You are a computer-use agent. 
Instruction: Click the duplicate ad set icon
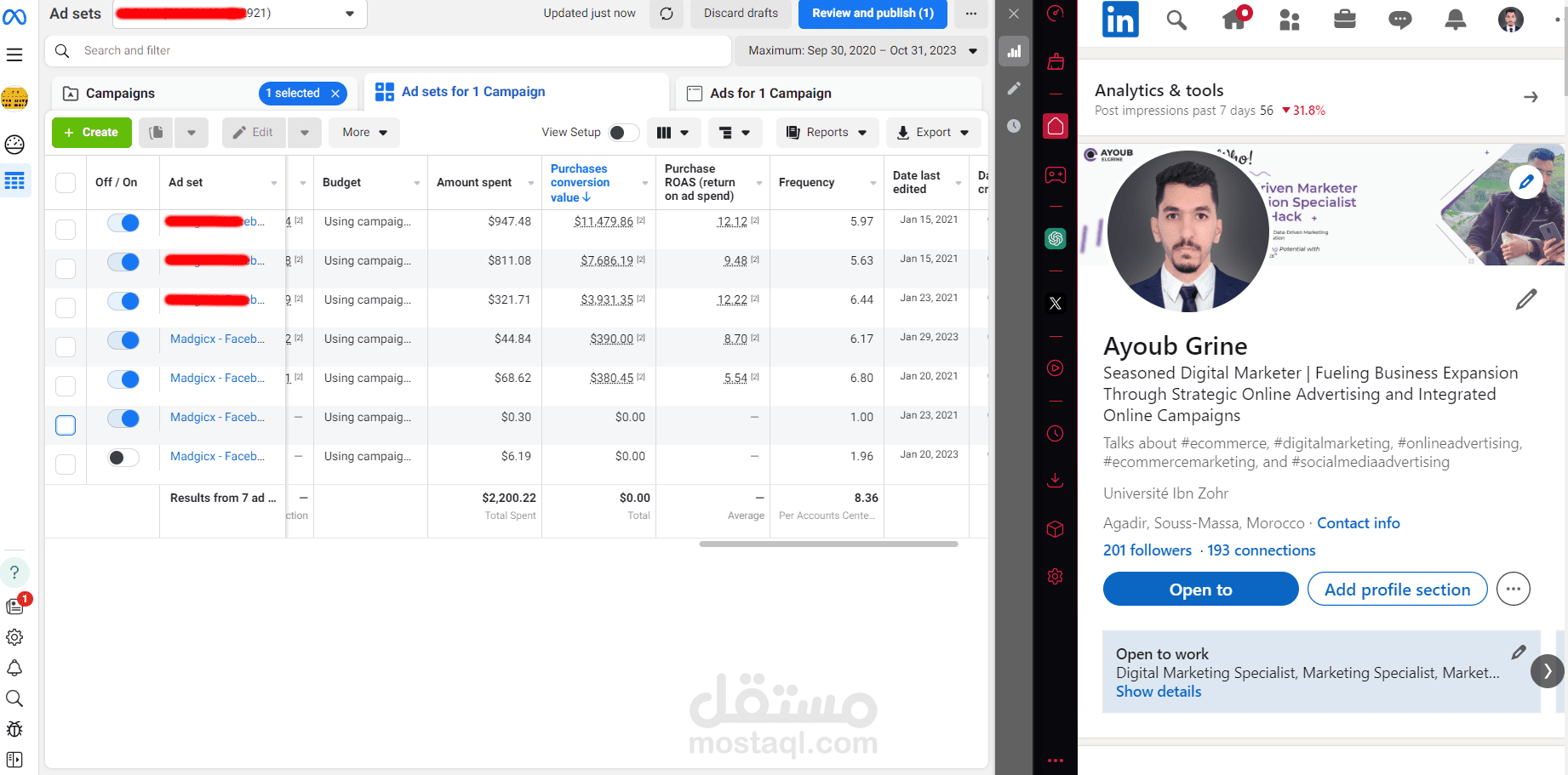point(156,132)
